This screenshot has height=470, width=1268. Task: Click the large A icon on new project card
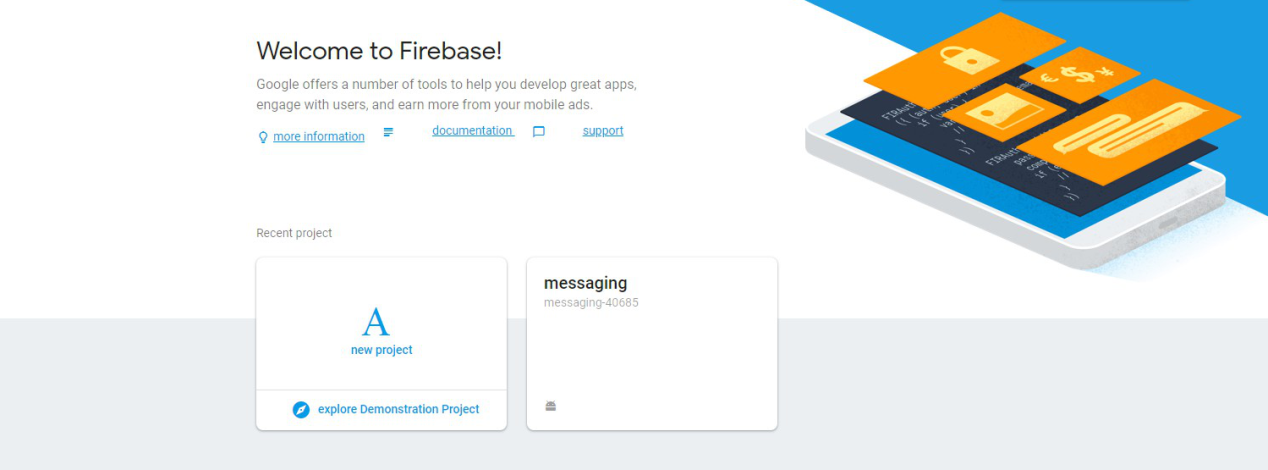tap(375, 322)
